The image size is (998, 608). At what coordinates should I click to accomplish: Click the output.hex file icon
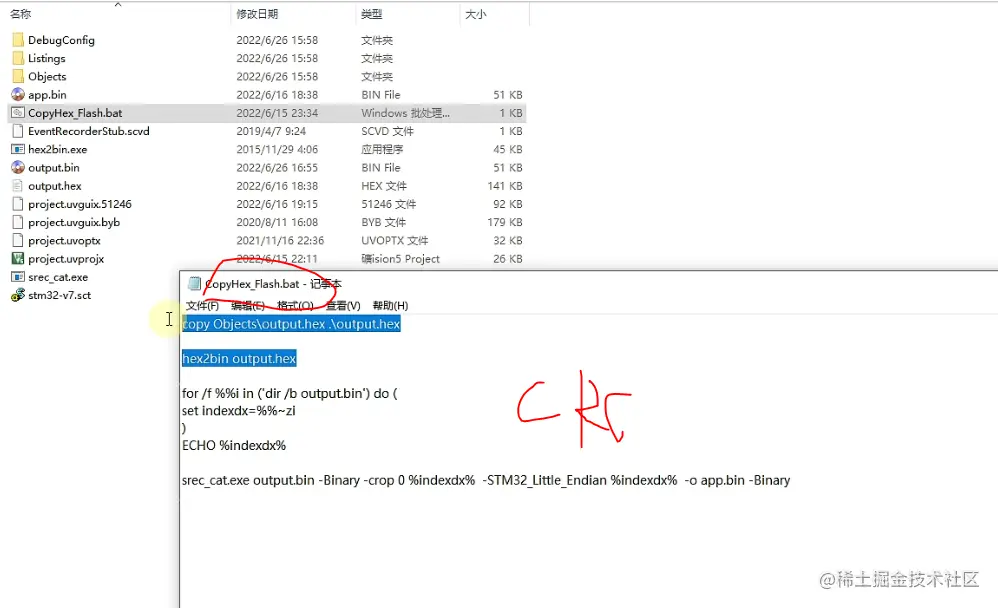click(18, 186)
